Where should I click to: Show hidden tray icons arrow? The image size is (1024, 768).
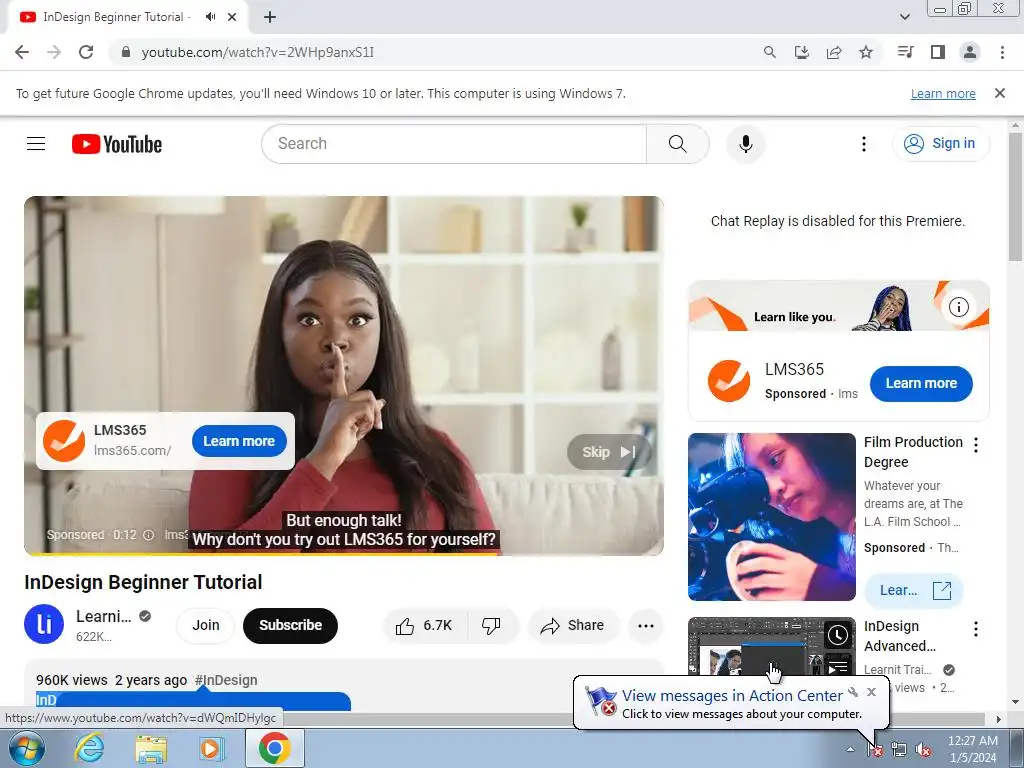coord(850,750)
